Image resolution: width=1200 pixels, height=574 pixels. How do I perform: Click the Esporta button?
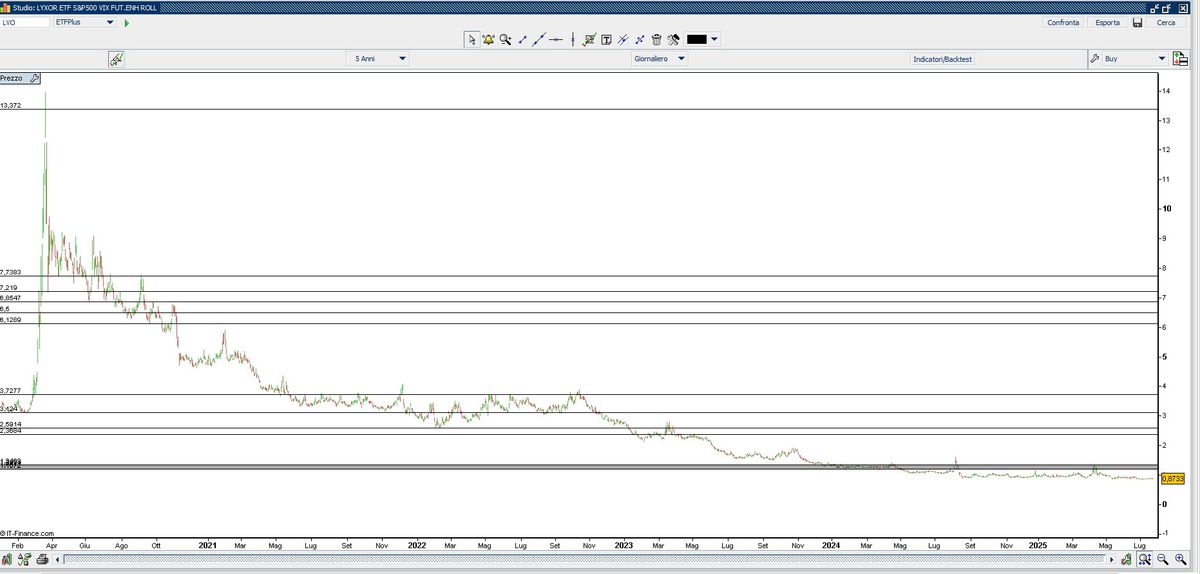pyautogui.click(x=1108, y=22)
